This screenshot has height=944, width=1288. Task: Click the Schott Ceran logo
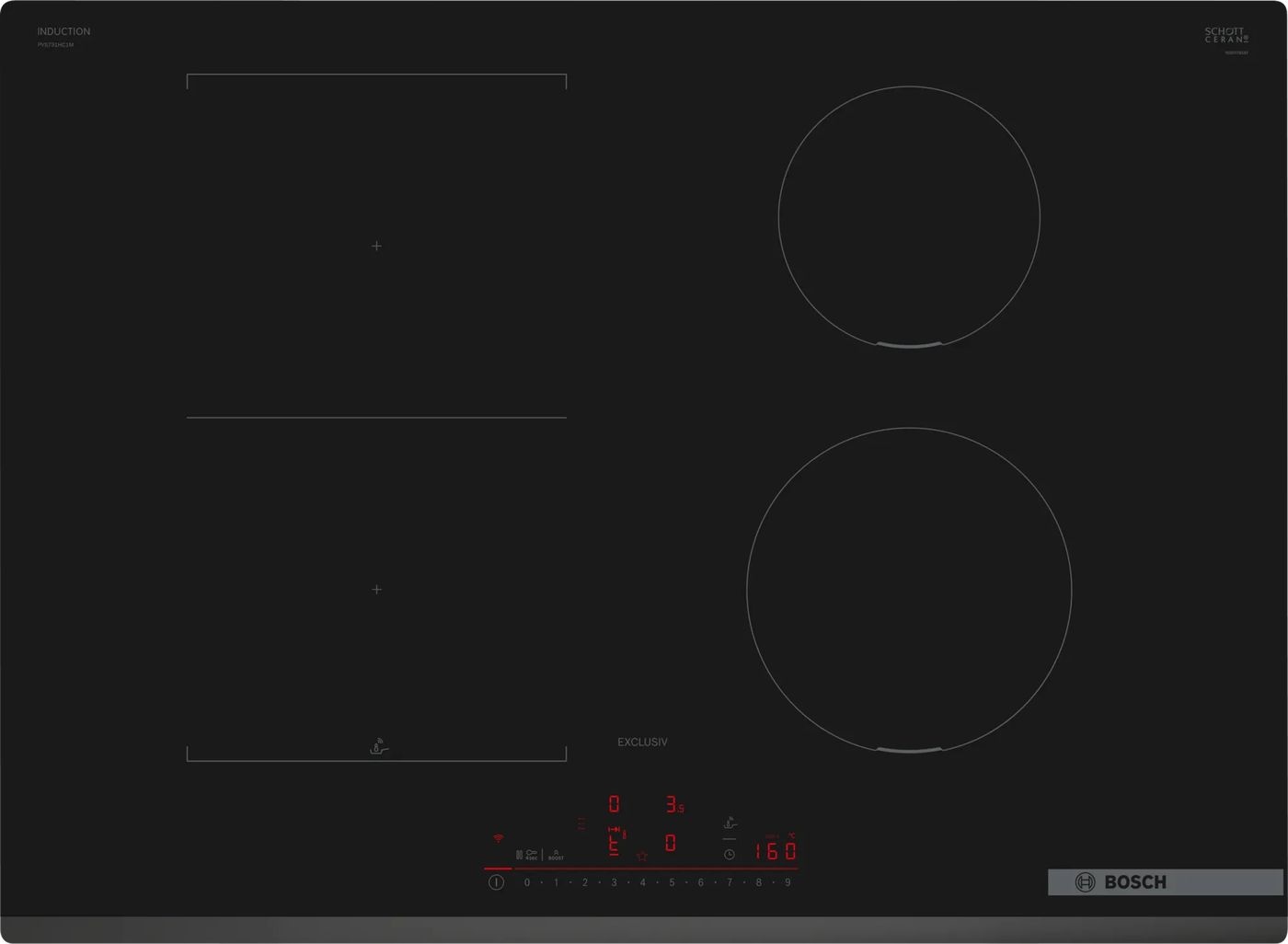coord(1226,36)
